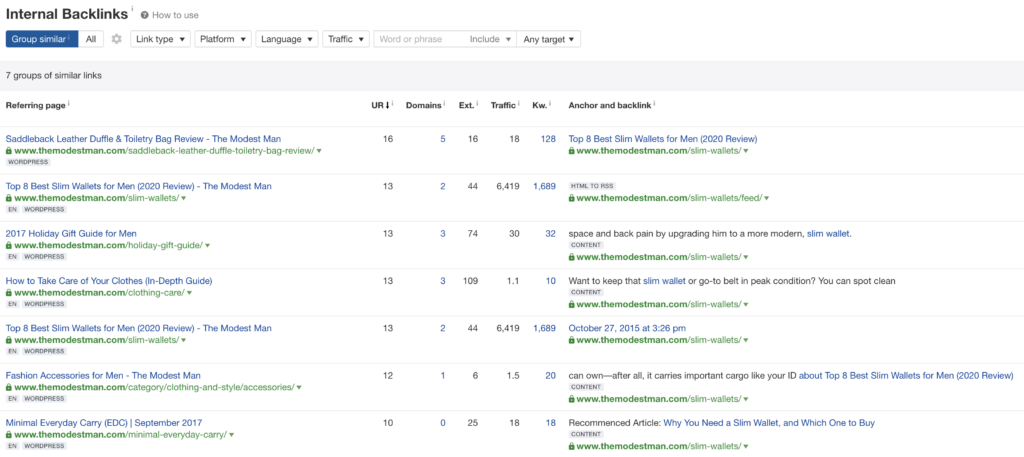The image size is (1024, 457).
Task: Click the www.themodestman.com/holiday-gift-guide/ URL
Action: tap(108, 245)
